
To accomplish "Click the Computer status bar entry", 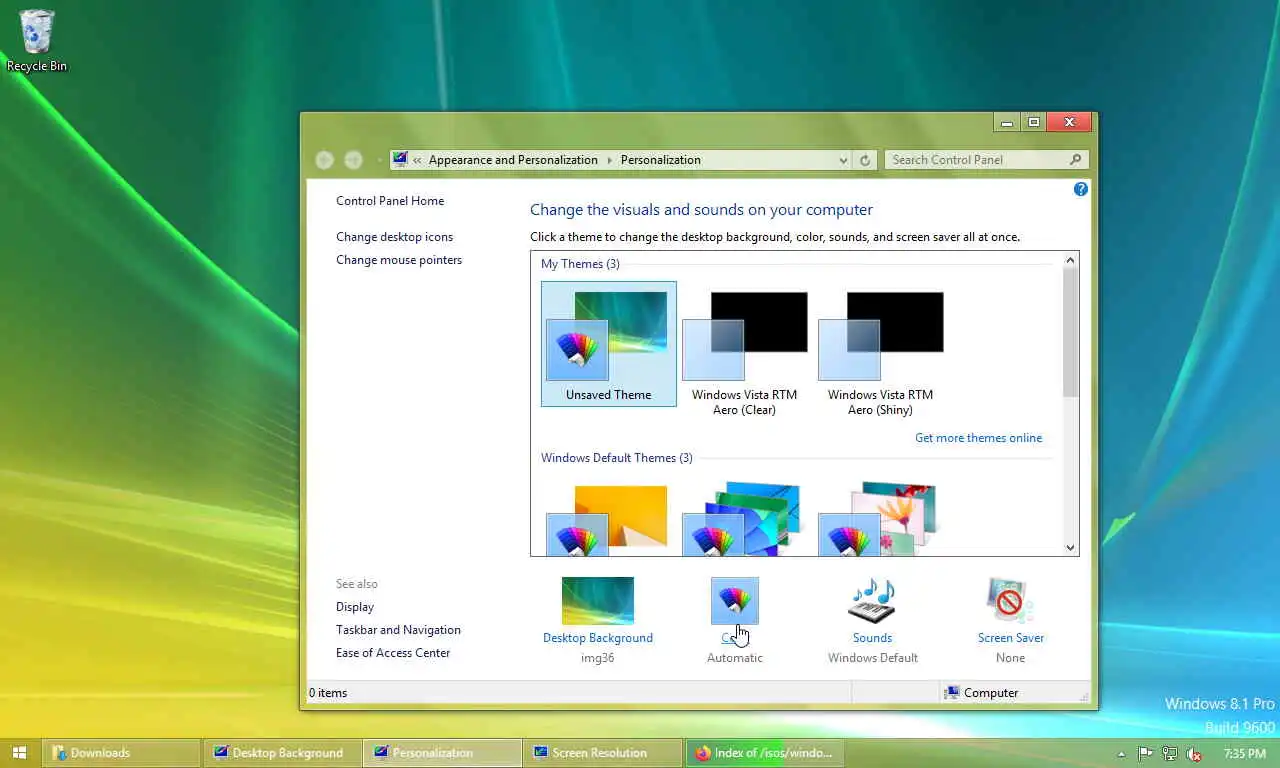I will (981, 693).
